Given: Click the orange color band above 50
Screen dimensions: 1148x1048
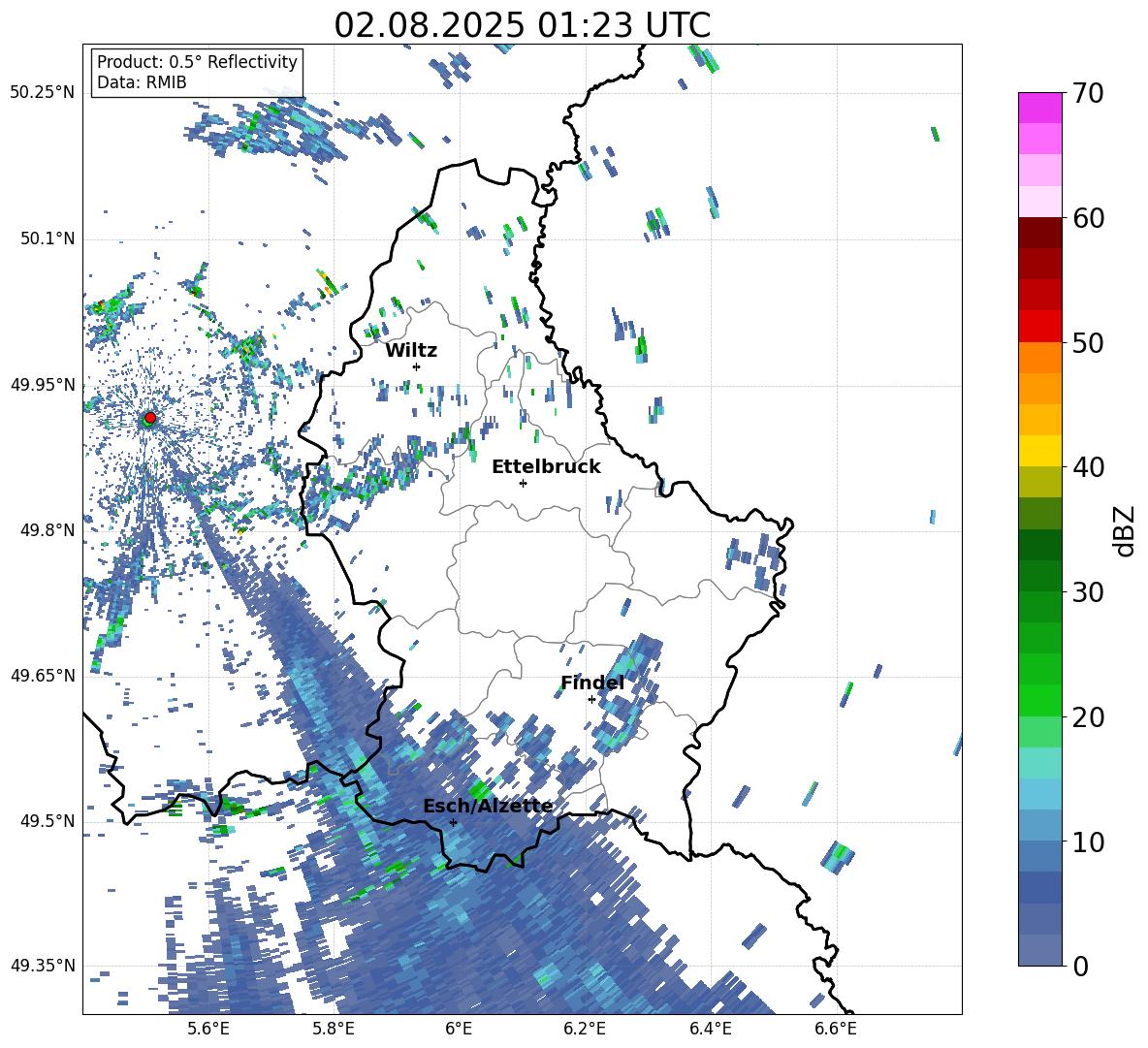Looking at the screenshot, I should point(1039,357).
